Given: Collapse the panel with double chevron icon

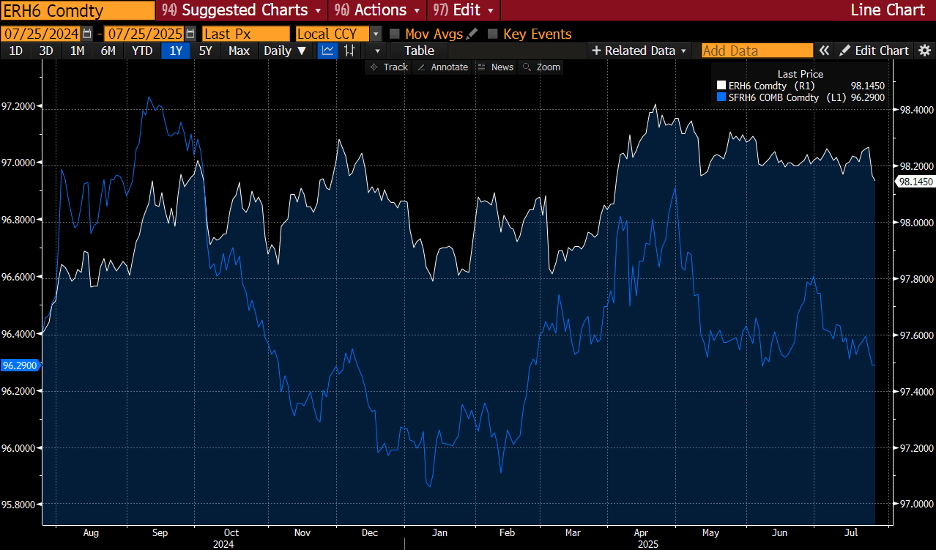Looking at the screenshot, I should coord(824,51).
